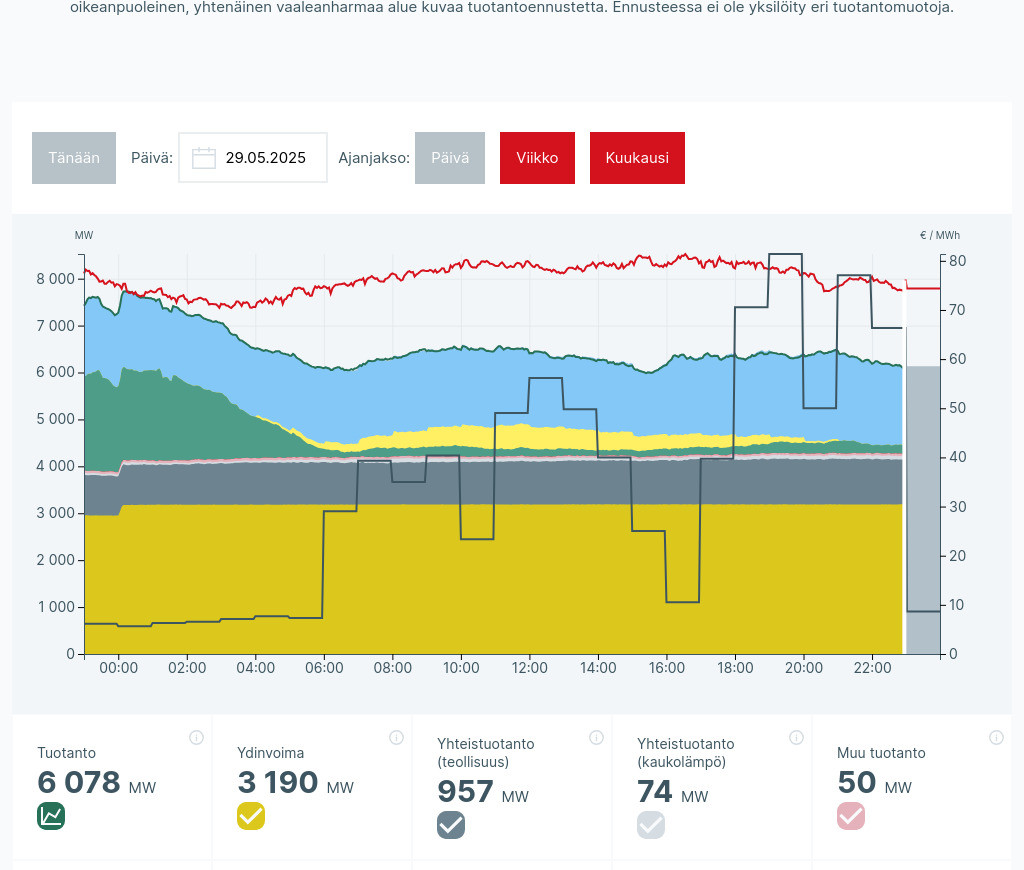1024x870 pixels.
Task: Open info icon for Ydinvoima card
Action: click(396, 738)
